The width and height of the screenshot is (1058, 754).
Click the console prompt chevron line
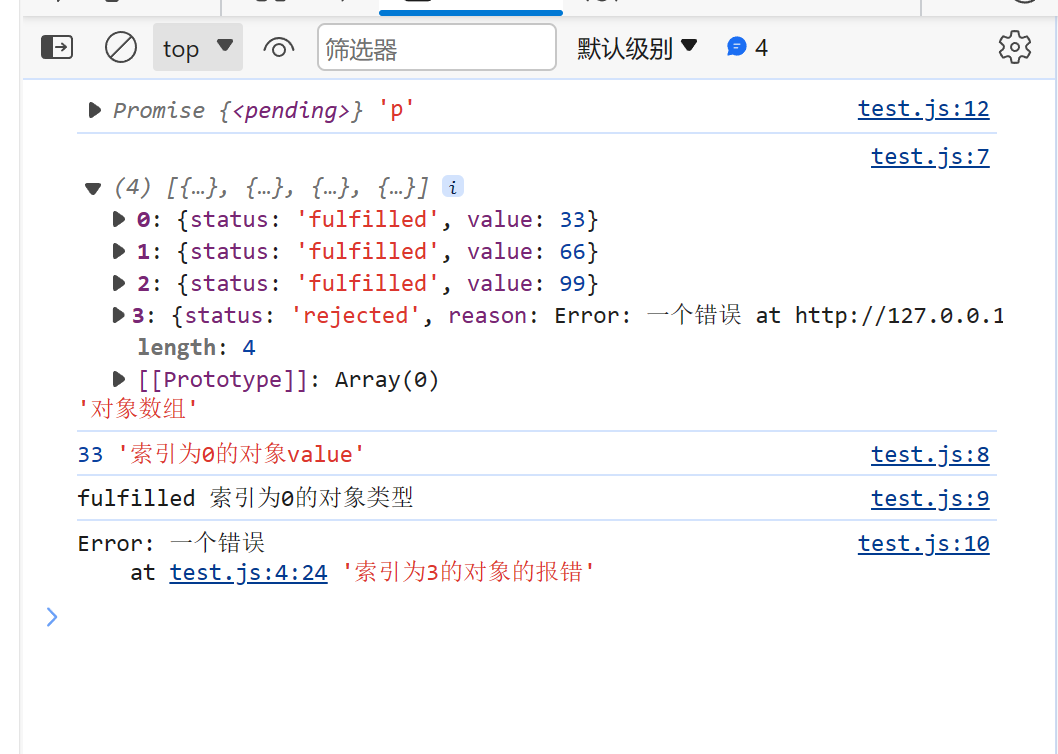pos(53,617)
